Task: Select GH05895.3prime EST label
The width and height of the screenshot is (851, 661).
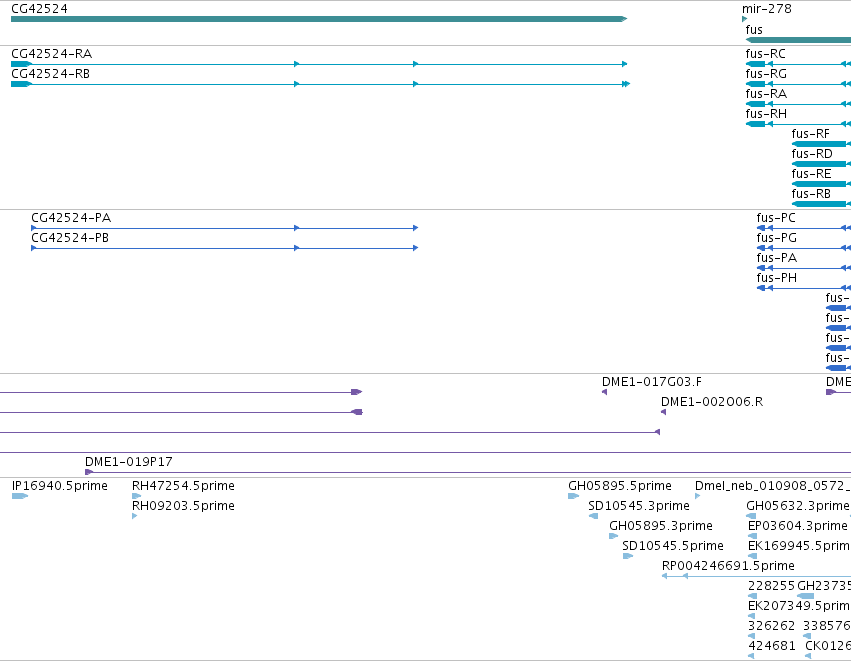Action: (661, 526)
